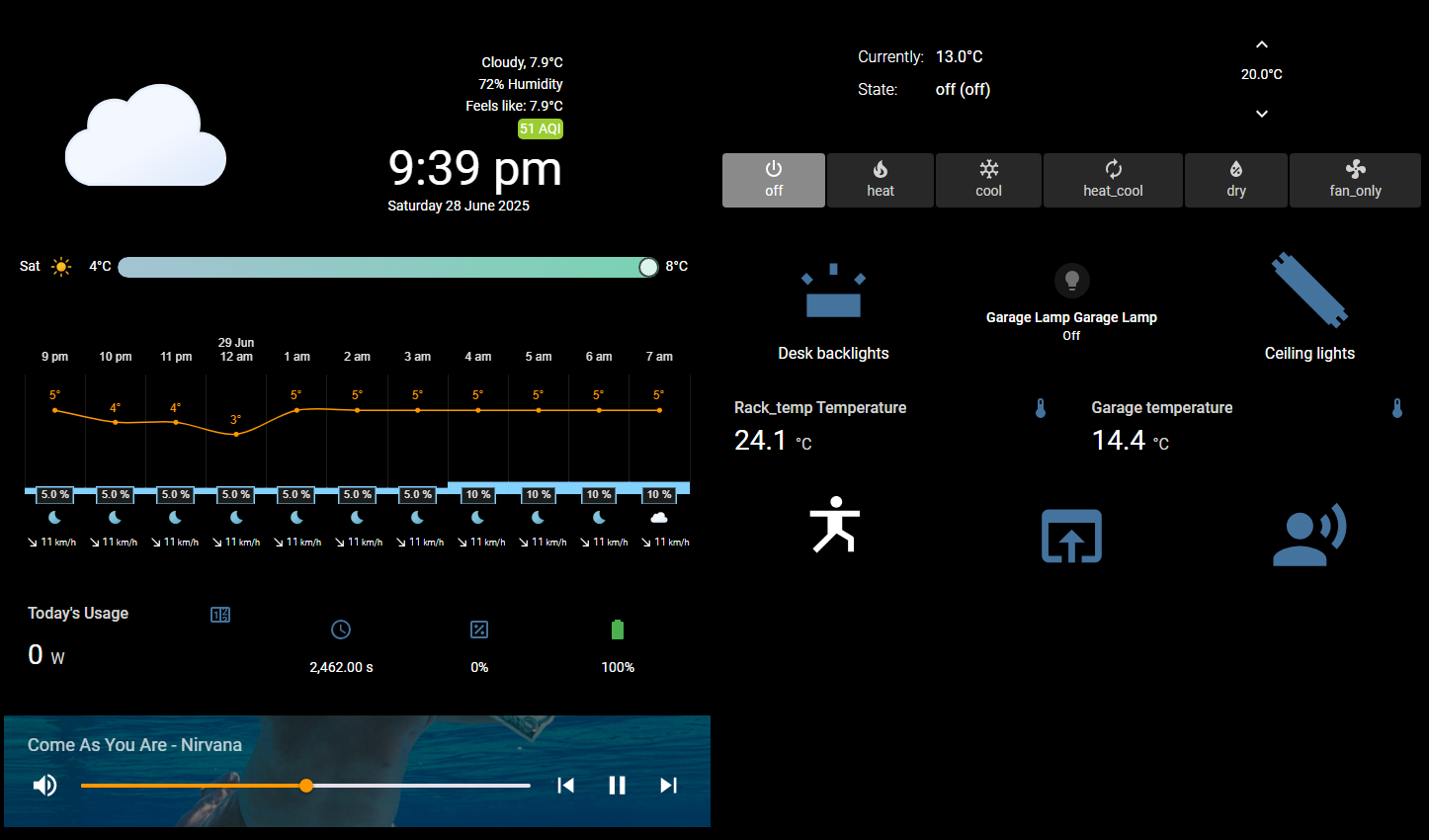Click the current temperature 13.0°C
Viewport: 1429px width, 840px height.
[960, 56]
